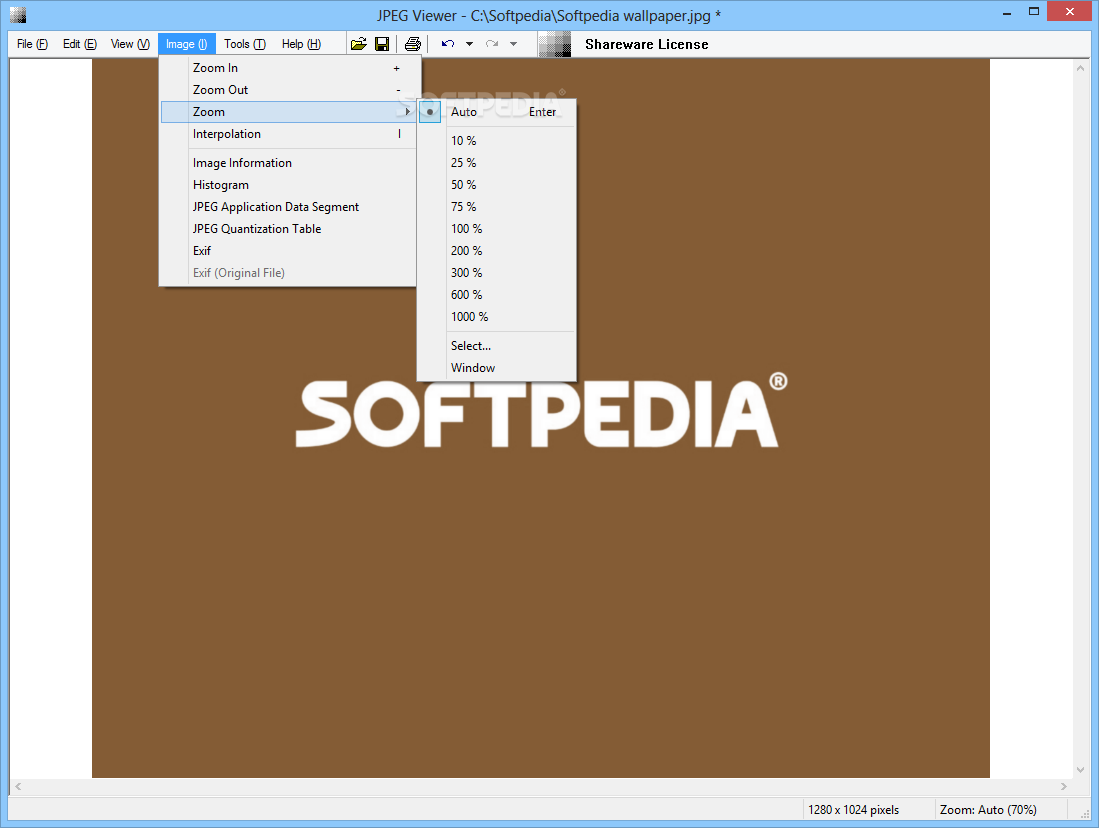This screenshot has height=828, width=1099.
Task: Open the View menu
Action: point(130,44)
